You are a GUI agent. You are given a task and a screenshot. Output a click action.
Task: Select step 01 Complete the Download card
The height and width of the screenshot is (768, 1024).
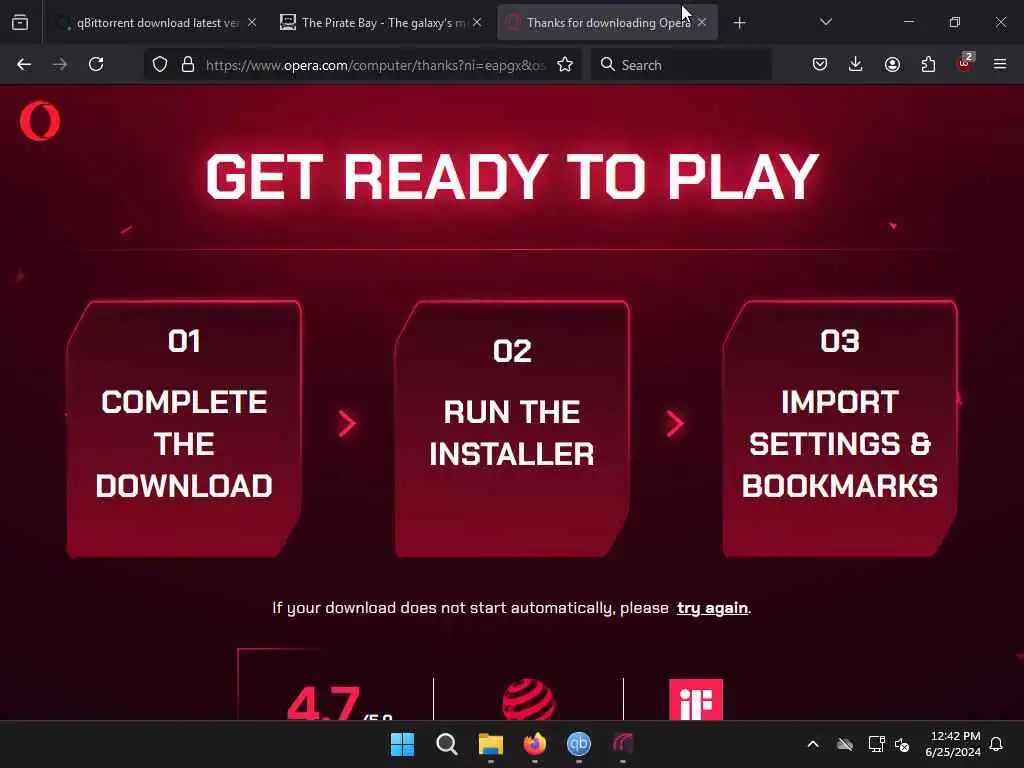click(x=184, y=429)
